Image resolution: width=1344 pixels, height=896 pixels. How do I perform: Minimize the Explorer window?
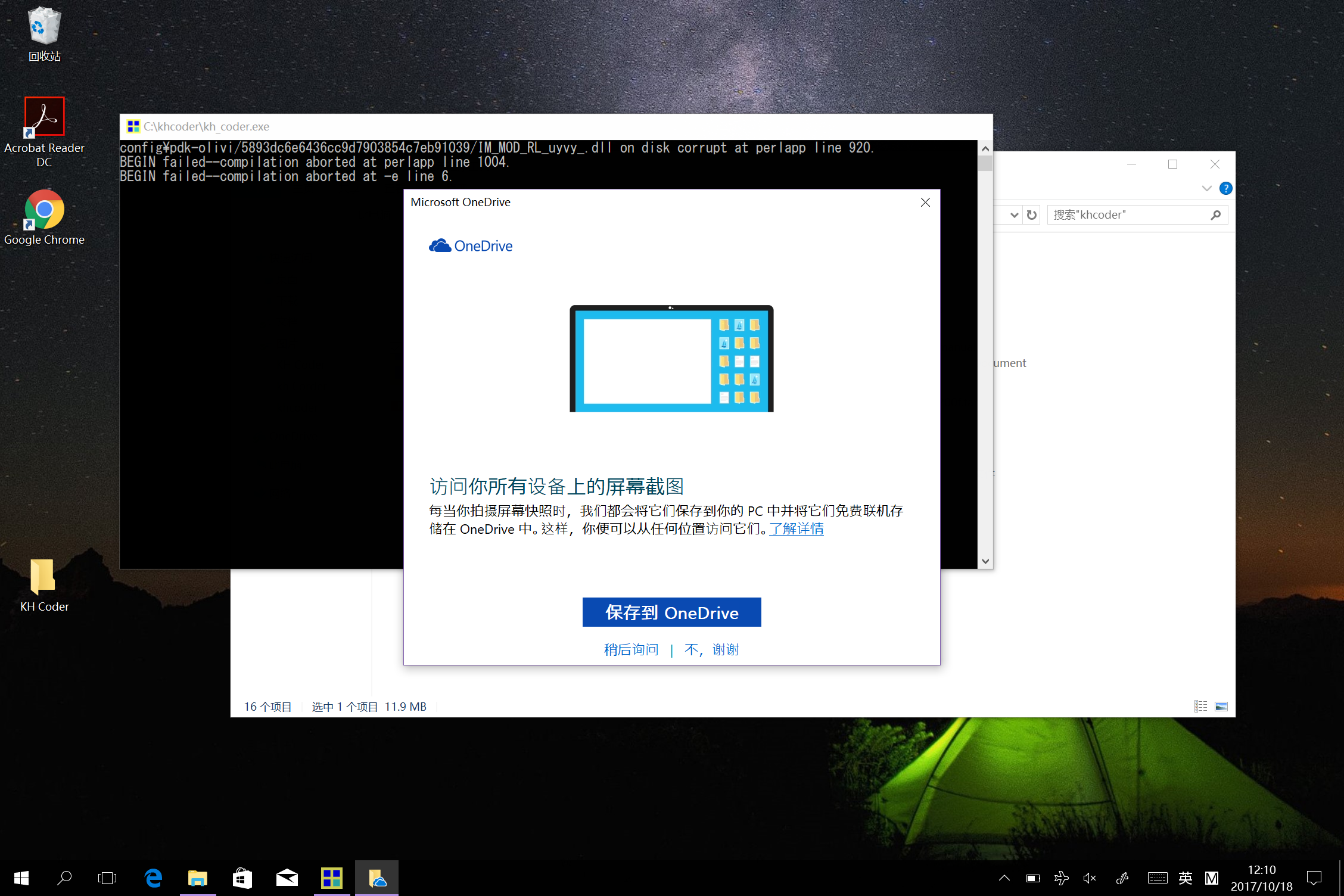[x=1131, y=164]
